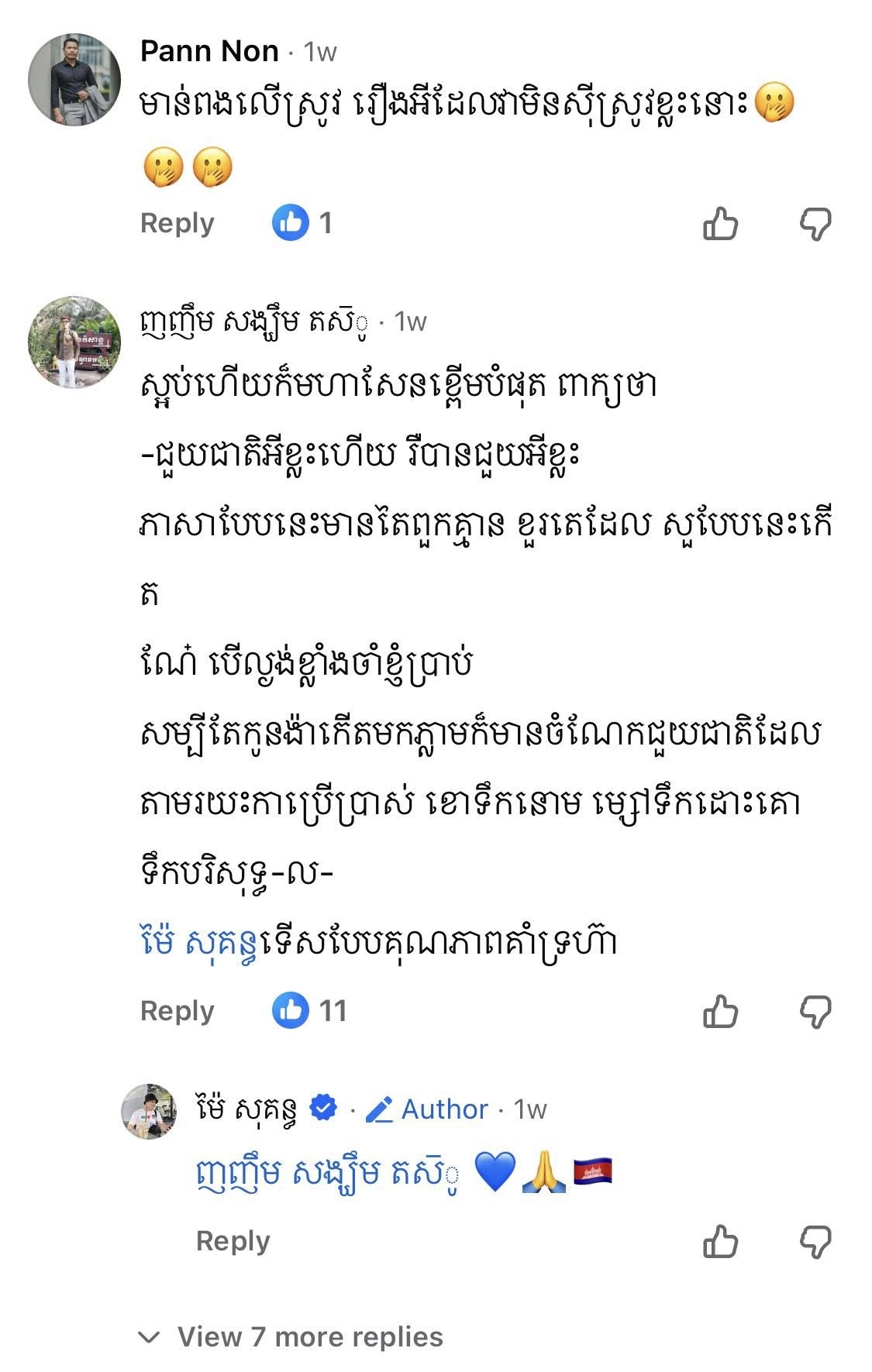Reply to Pann Non's comment

[177, 223]
